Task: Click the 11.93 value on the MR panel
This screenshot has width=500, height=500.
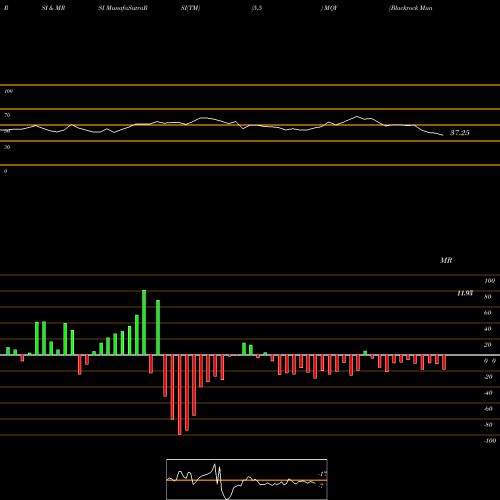Action: click(x=465, y=293)
